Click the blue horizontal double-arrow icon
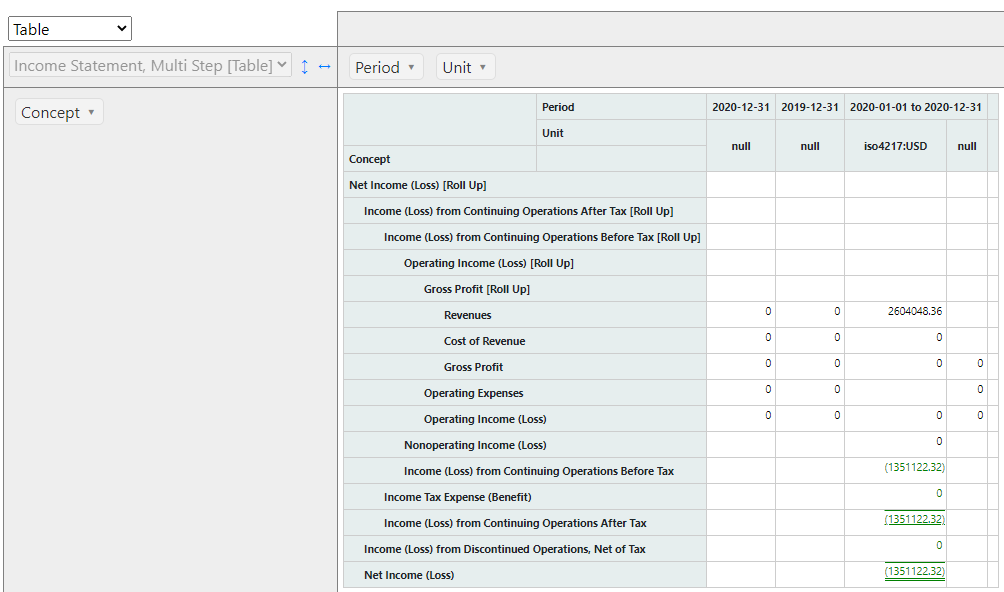 pyautogui.click(x=324, y=66)
